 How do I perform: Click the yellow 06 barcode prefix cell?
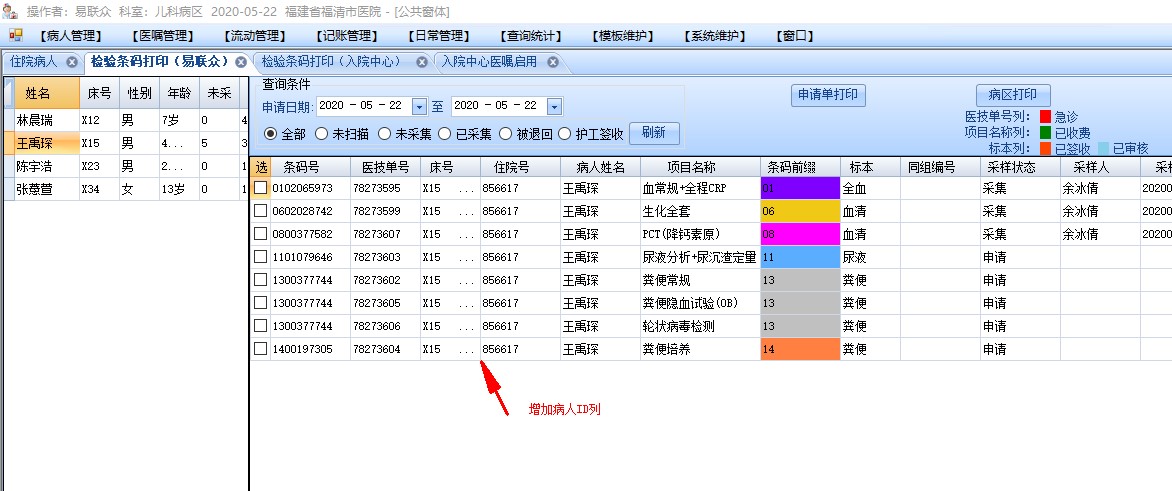[801, 211]
